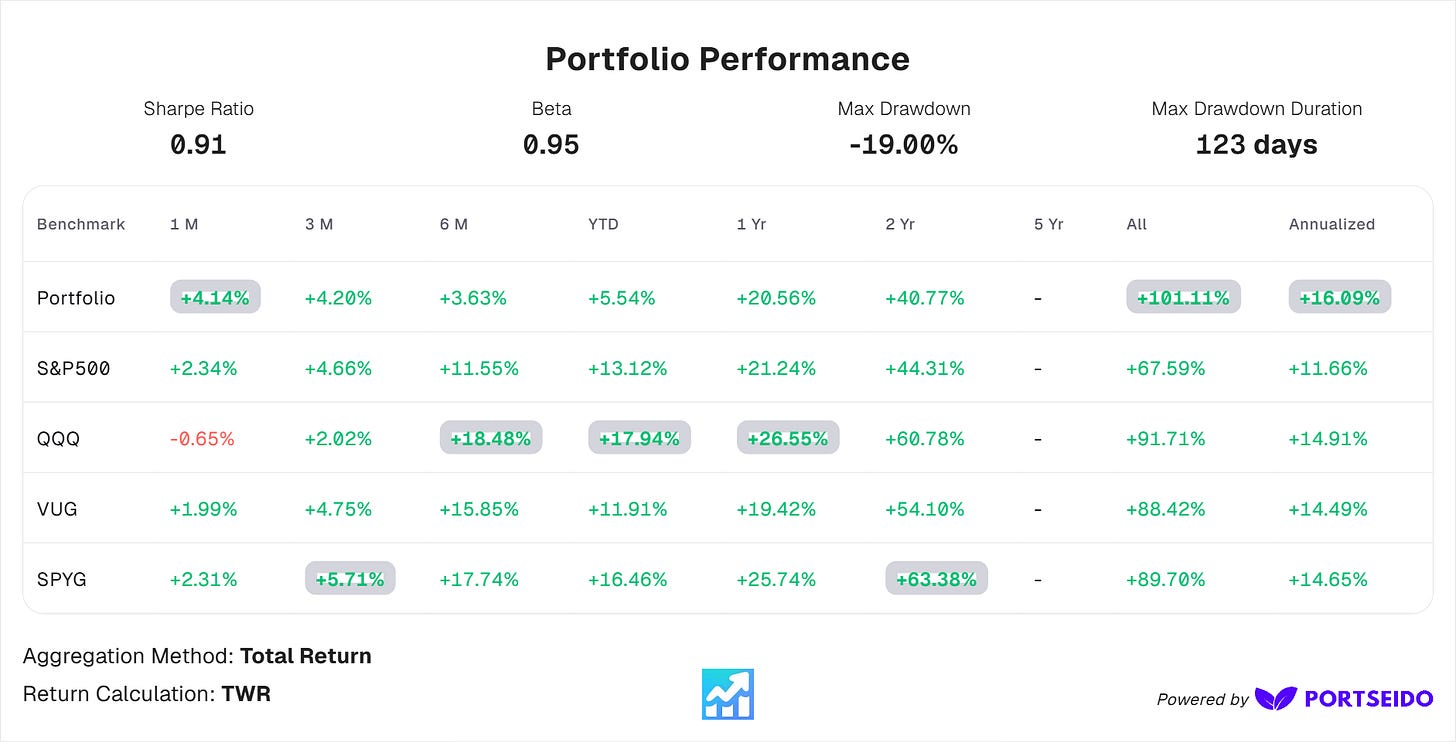This screenshot has height=742, width=1456.
Task: Click the Portseido leaf logo
Action: (x=1276, y=698)
